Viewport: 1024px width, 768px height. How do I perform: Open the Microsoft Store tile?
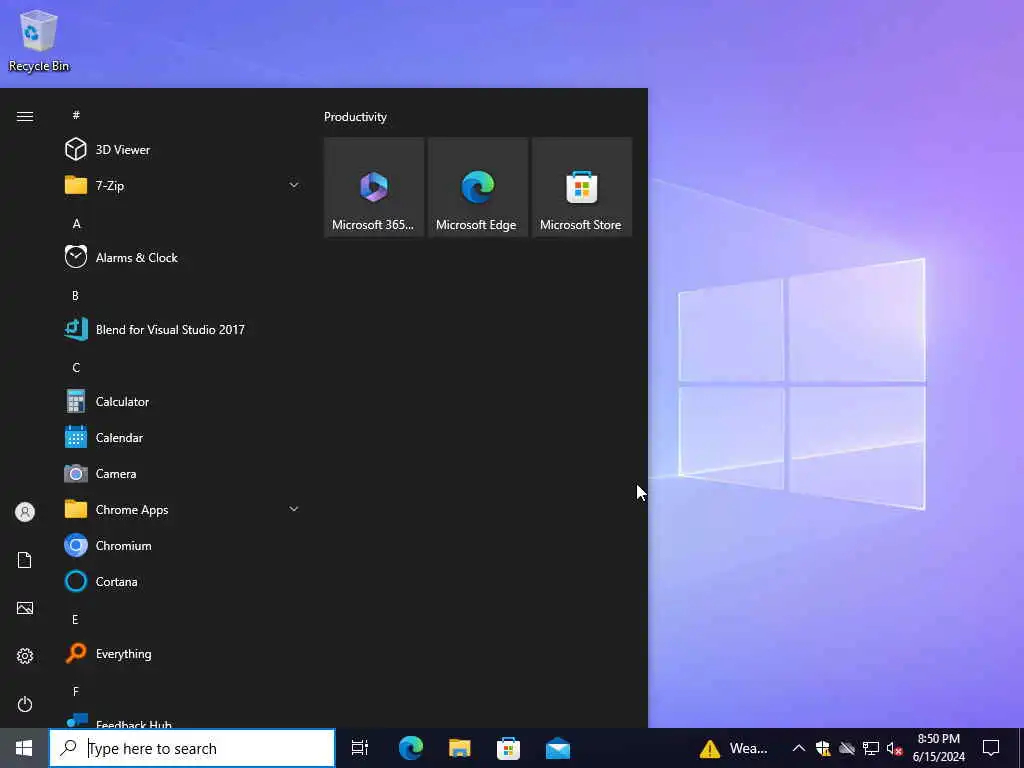581,187
